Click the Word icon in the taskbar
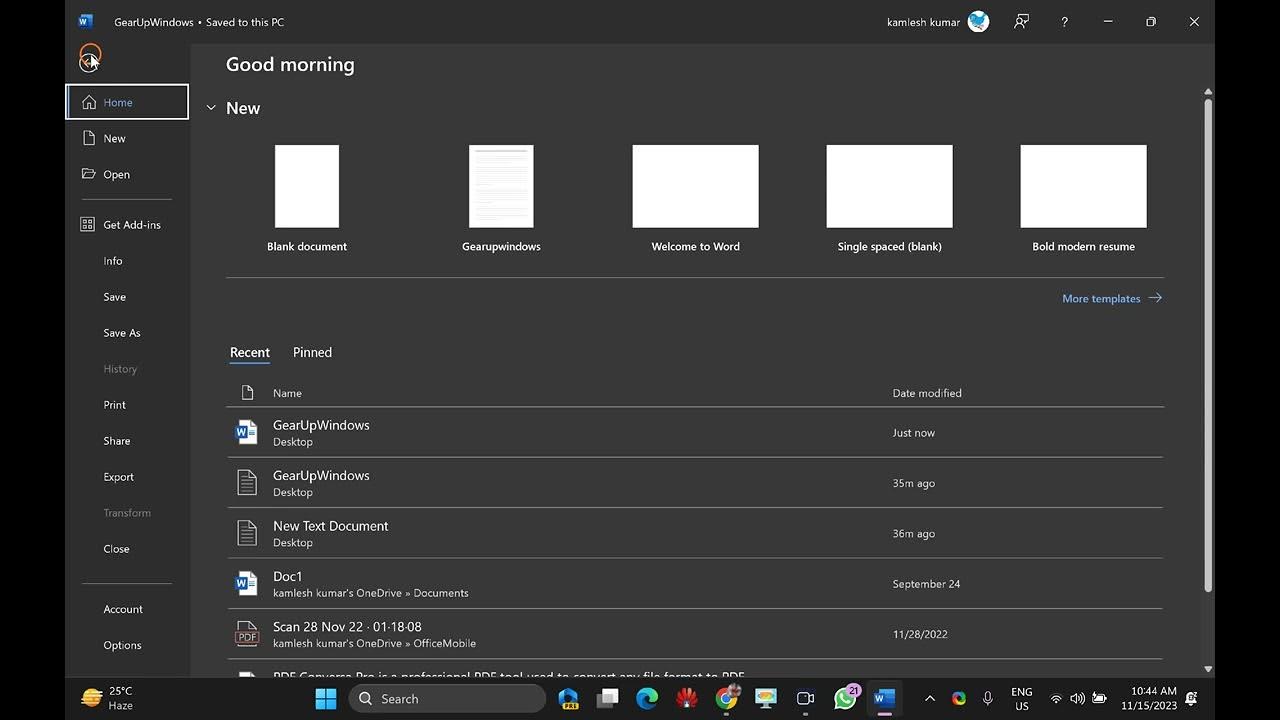The width and height of the screenshot is (1280, 720). point(884,699)
